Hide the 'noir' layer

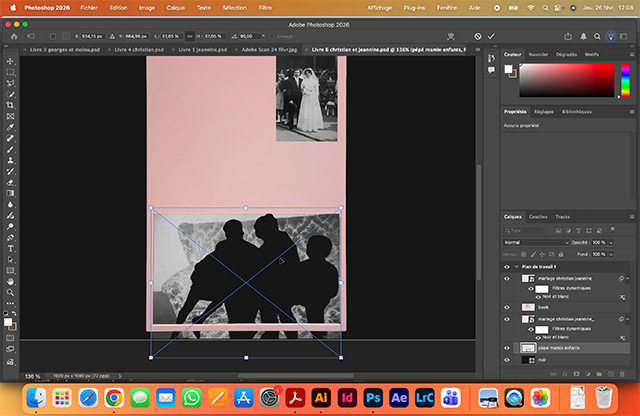507,360
